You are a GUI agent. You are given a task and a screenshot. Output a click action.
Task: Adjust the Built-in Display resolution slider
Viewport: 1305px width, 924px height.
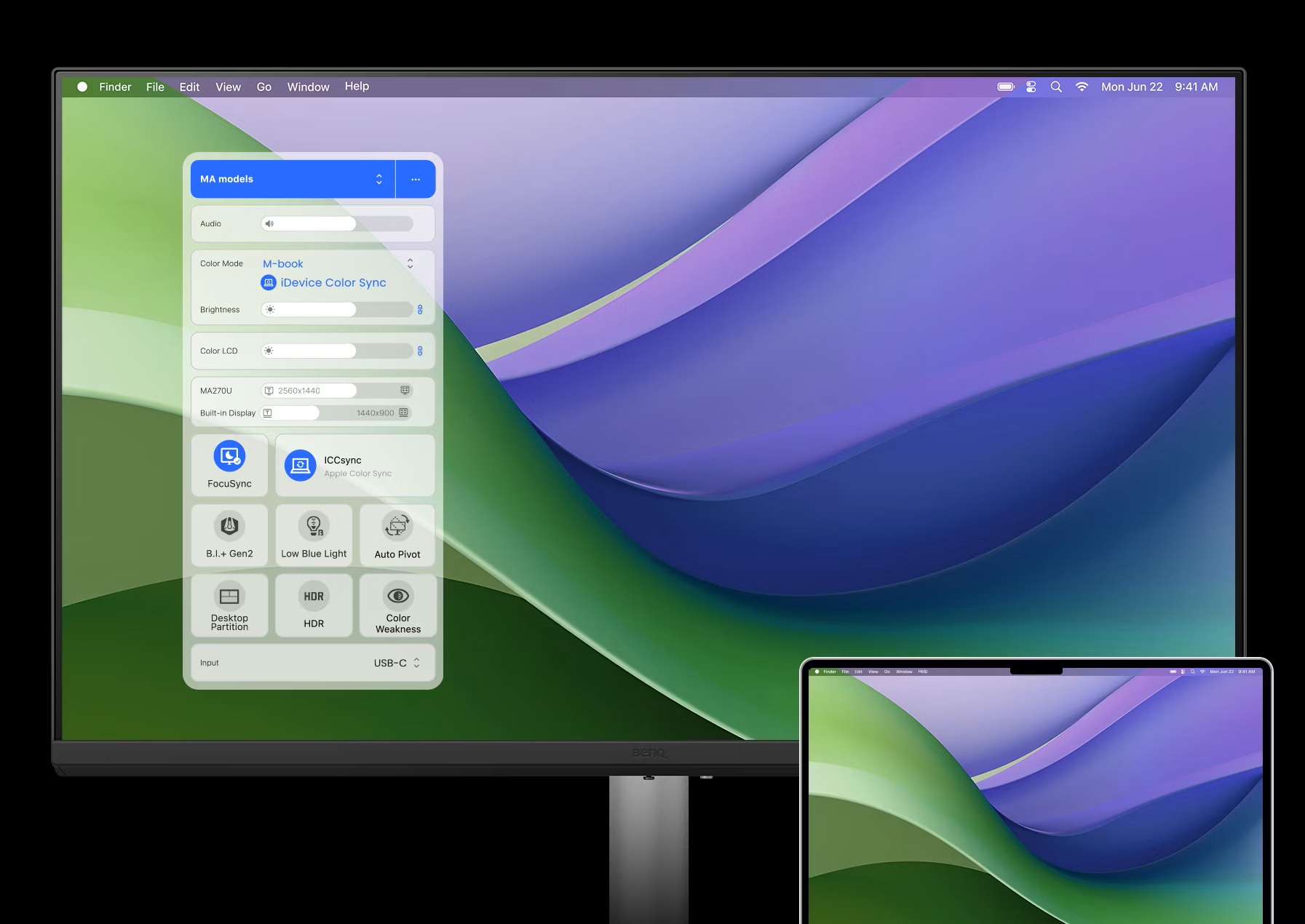(x=337, y=413)
